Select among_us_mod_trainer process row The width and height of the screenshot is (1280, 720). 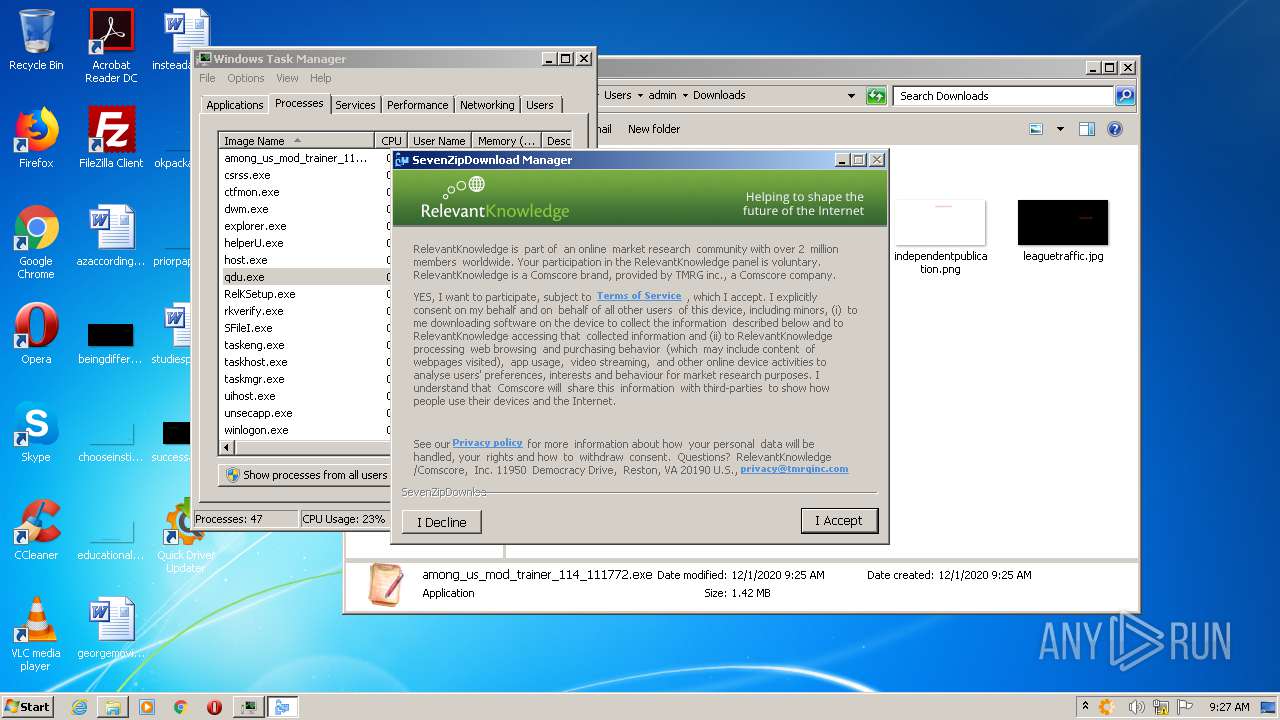click(296, 158)
